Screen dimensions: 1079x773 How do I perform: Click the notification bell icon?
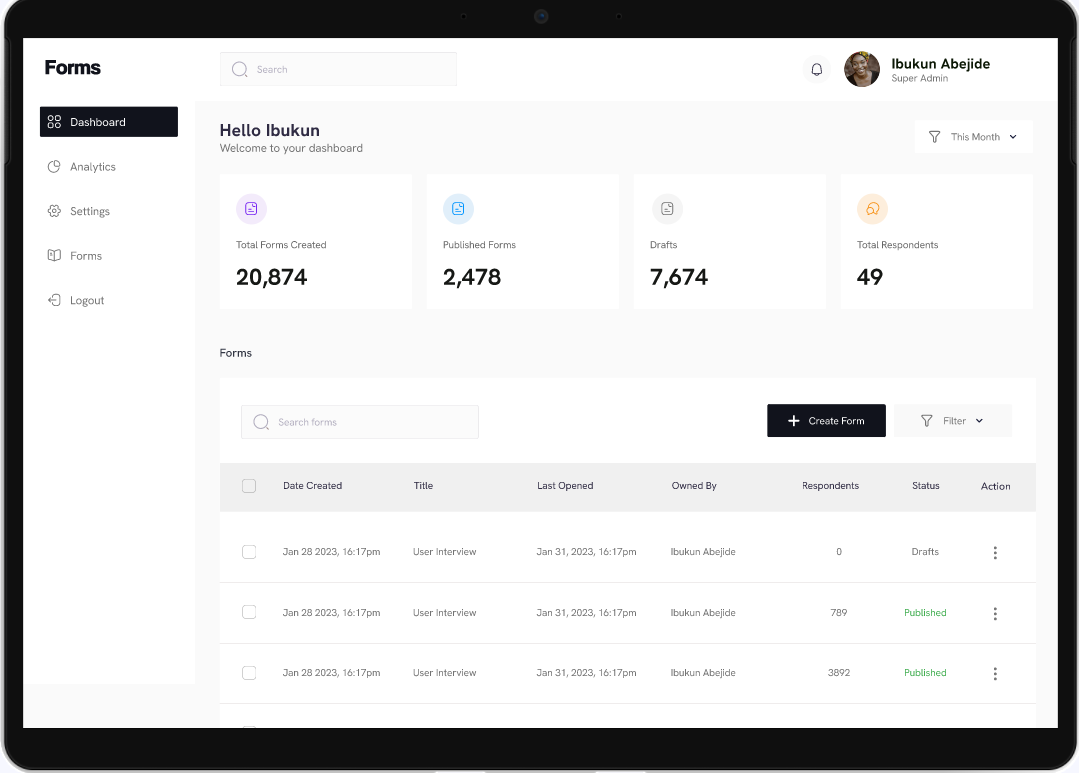click(x=816, y=69)
